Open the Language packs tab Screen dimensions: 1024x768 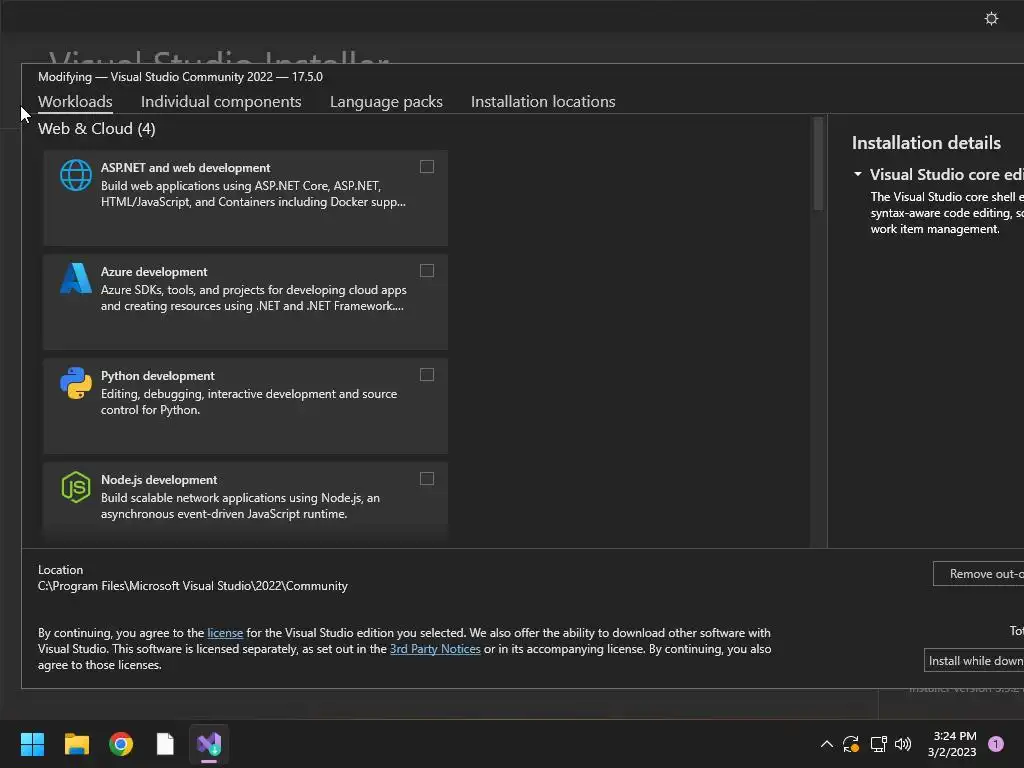386,102
